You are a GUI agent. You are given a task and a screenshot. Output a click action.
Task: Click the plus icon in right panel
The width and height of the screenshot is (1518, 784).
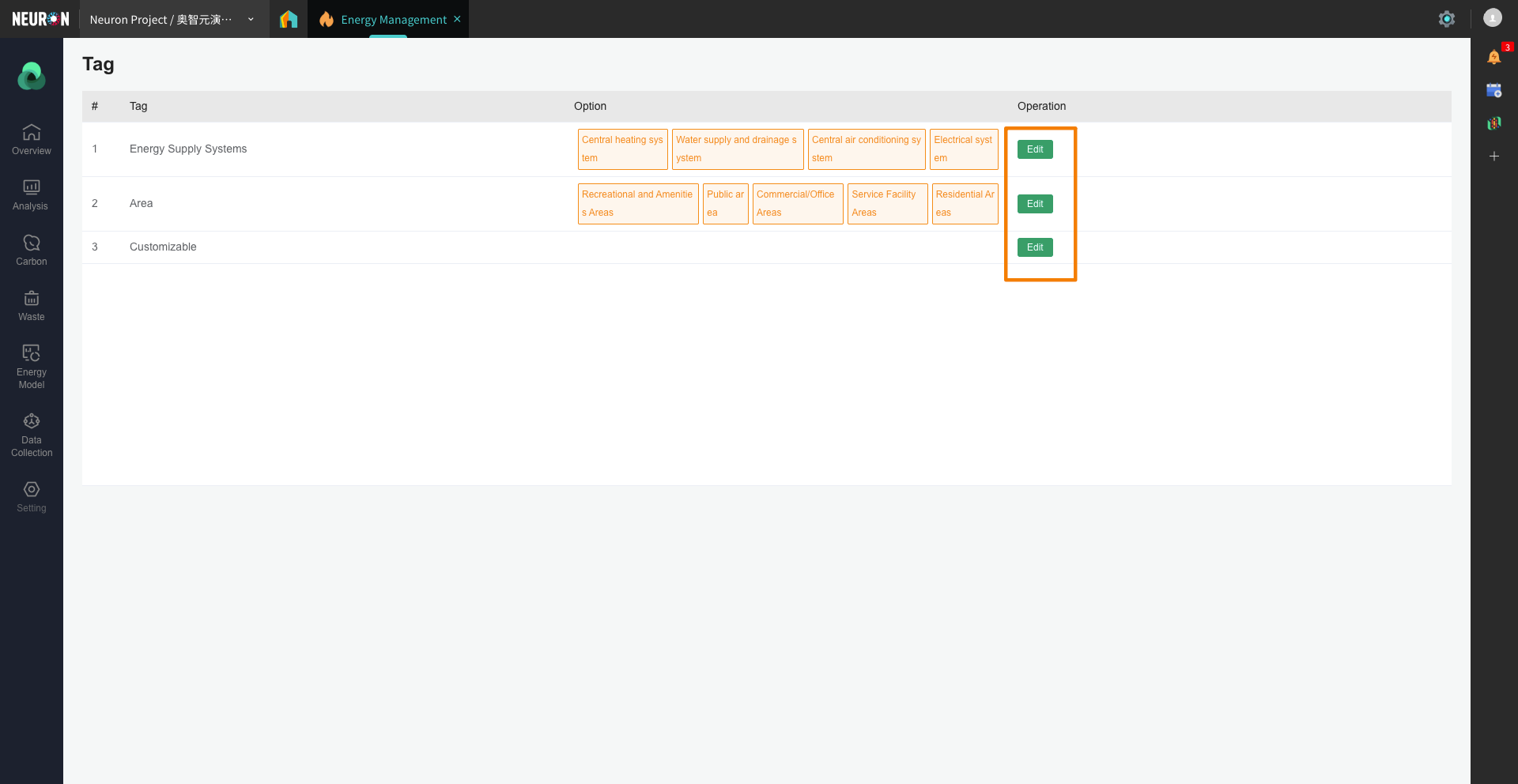point(1493,156)
